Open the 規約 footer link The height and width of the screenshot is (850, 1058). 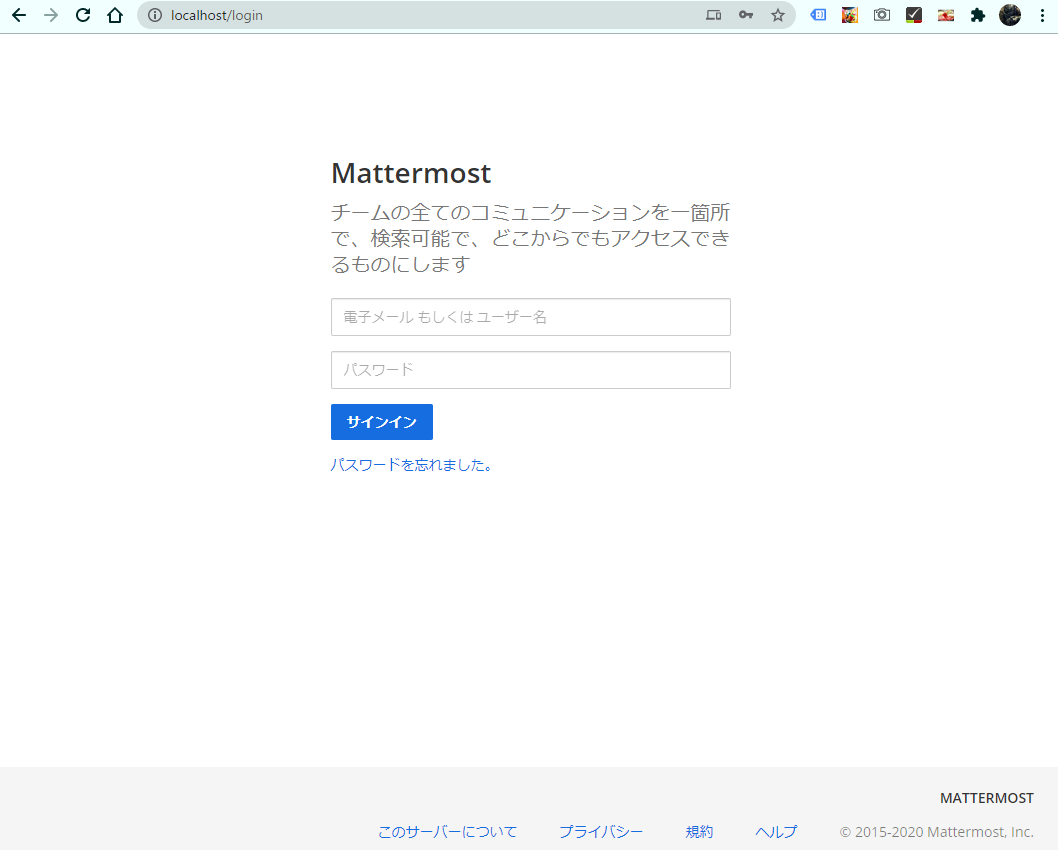click(699, 832)
